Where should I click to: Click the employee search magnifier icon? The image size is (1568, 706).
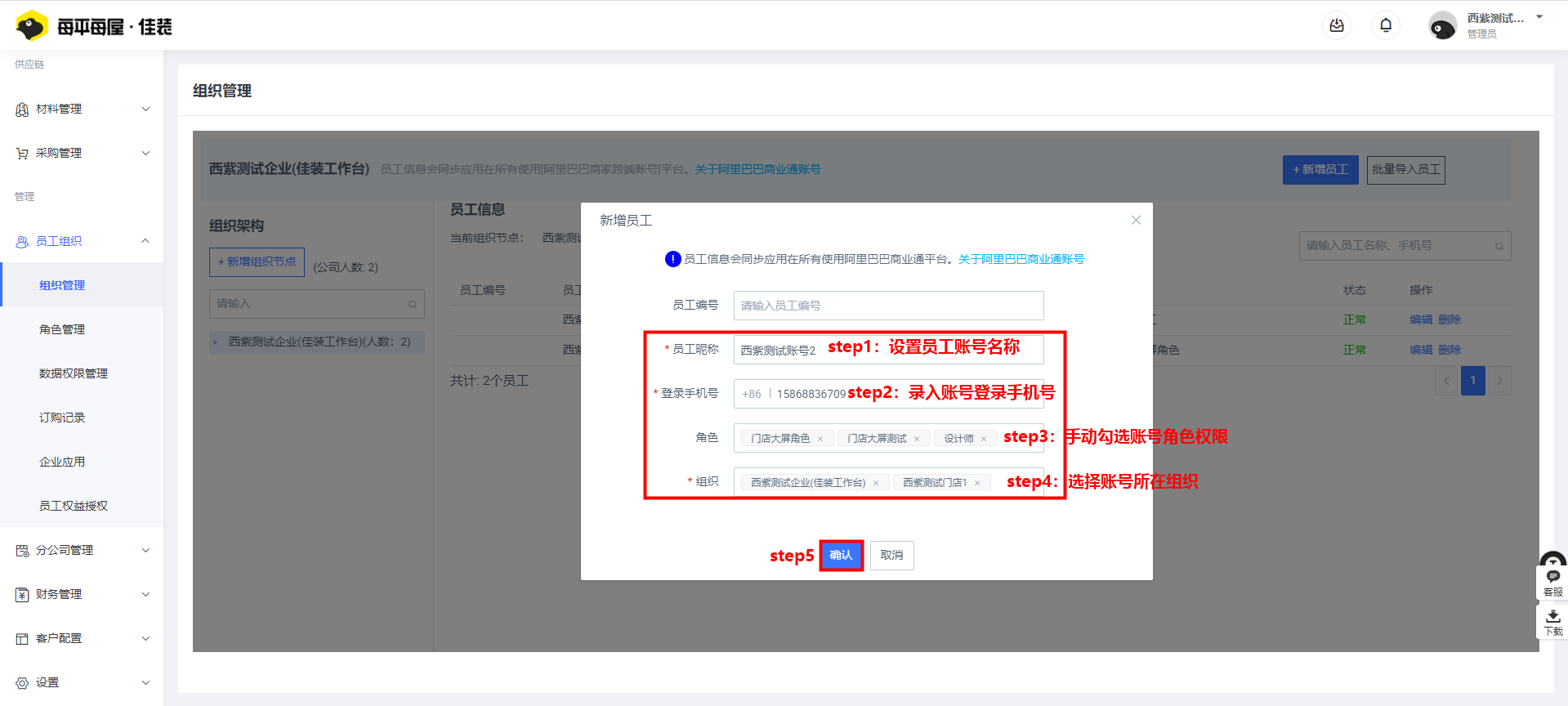pyautogui.click(x=1499, y=246)
